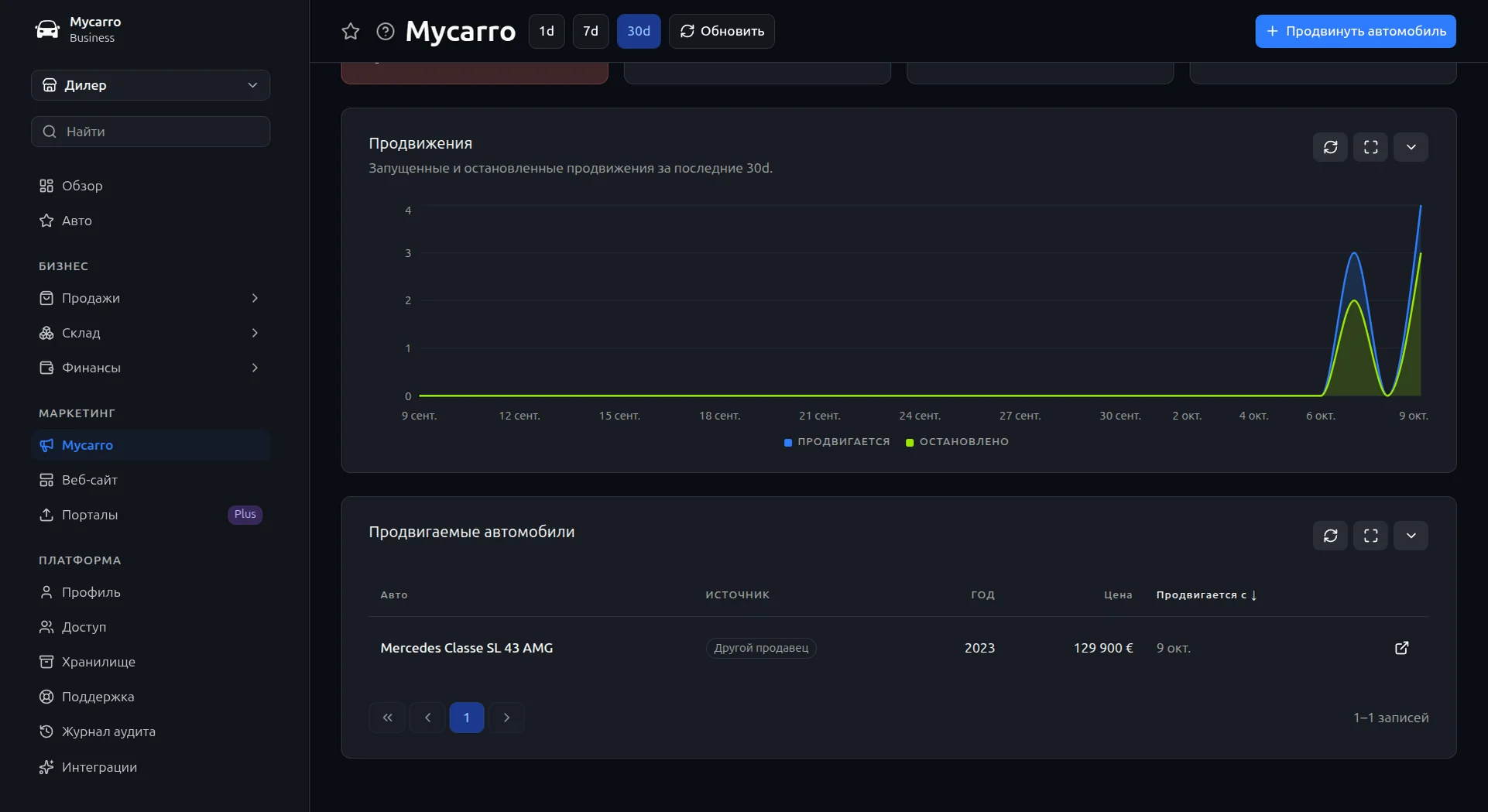
Task: Open Поддержка support page
Action: 150,697
